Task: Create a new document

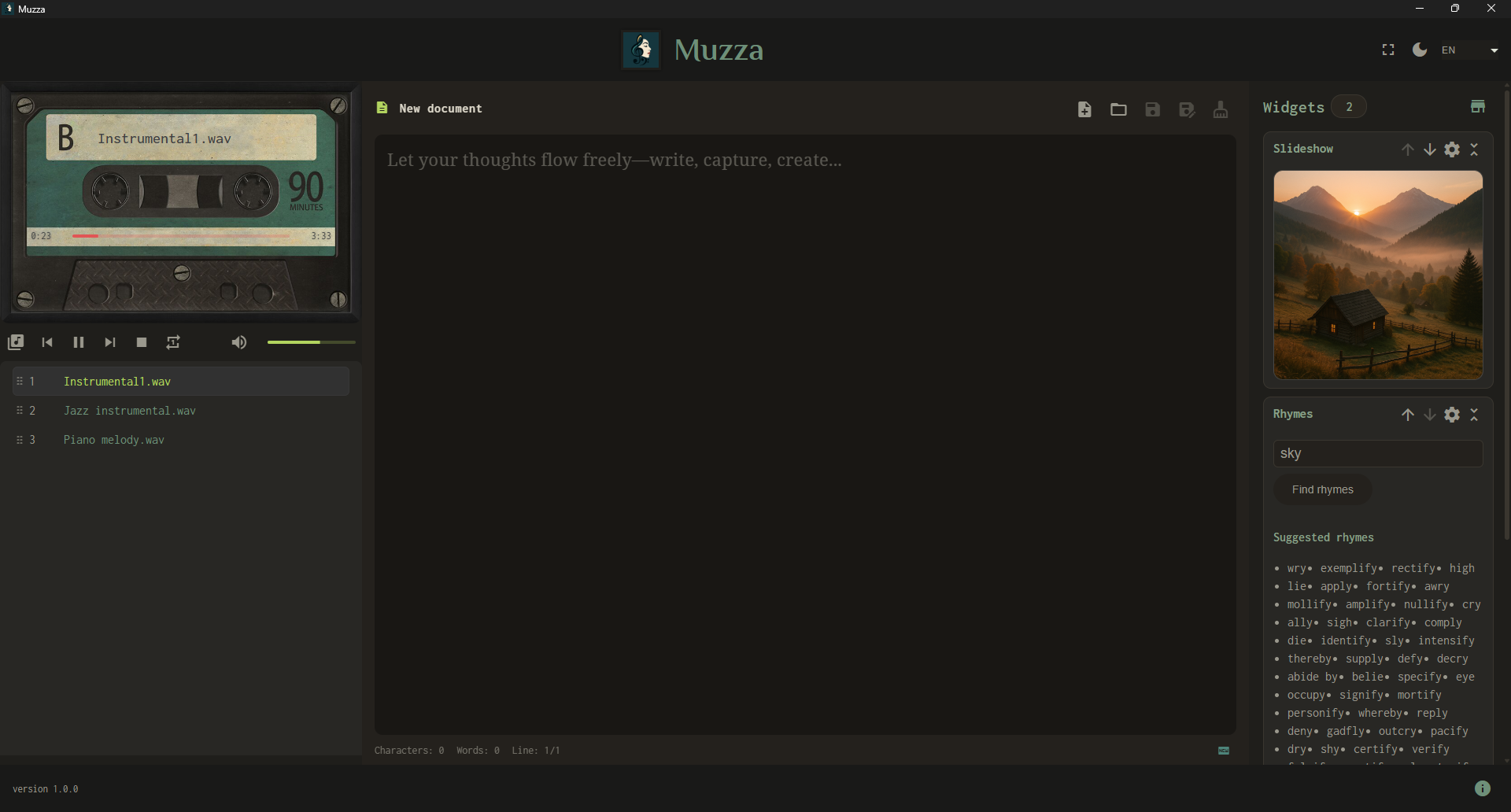Action: pos(1084,109)
